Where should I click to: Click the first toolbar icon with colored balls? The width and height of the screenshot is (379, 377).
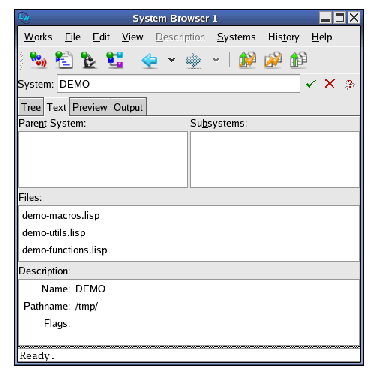38,60
